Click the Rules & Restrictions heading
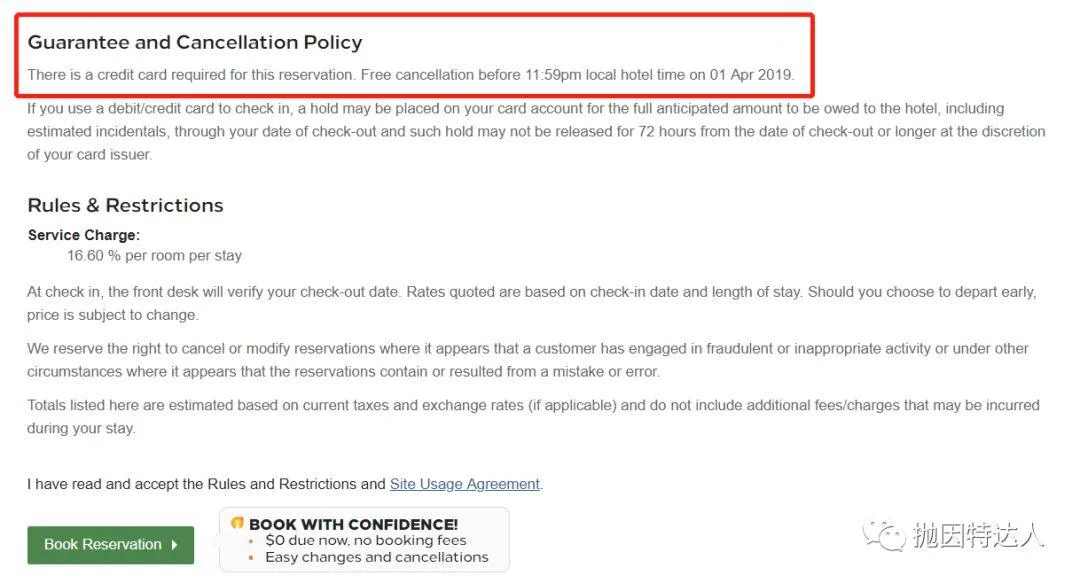 pos(125,205)
